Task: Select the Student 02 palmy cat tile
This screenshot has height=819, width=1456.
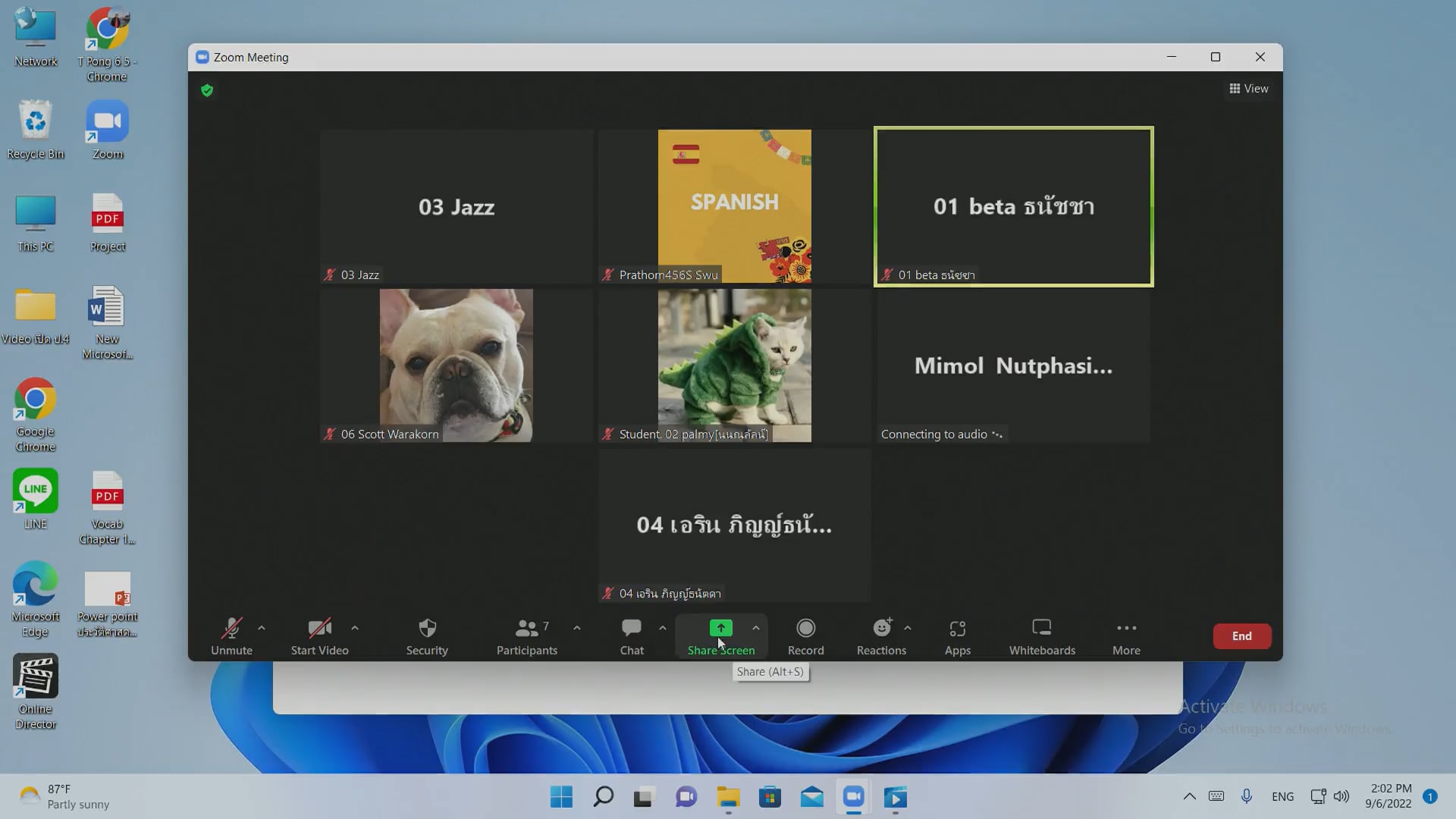Action: 735,366
